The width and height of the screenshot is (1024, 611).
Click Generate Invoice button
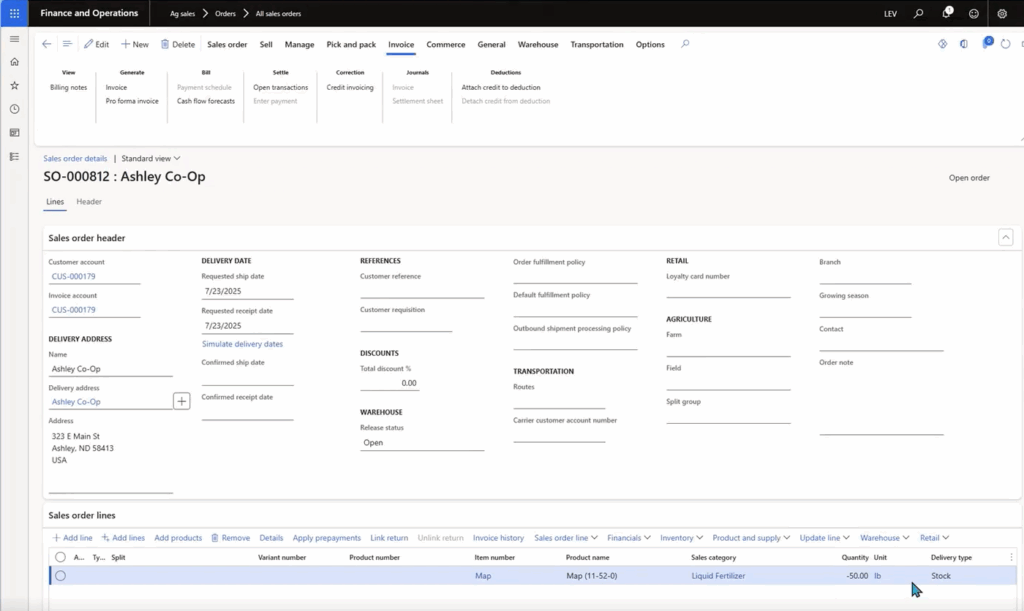point(116,87)
